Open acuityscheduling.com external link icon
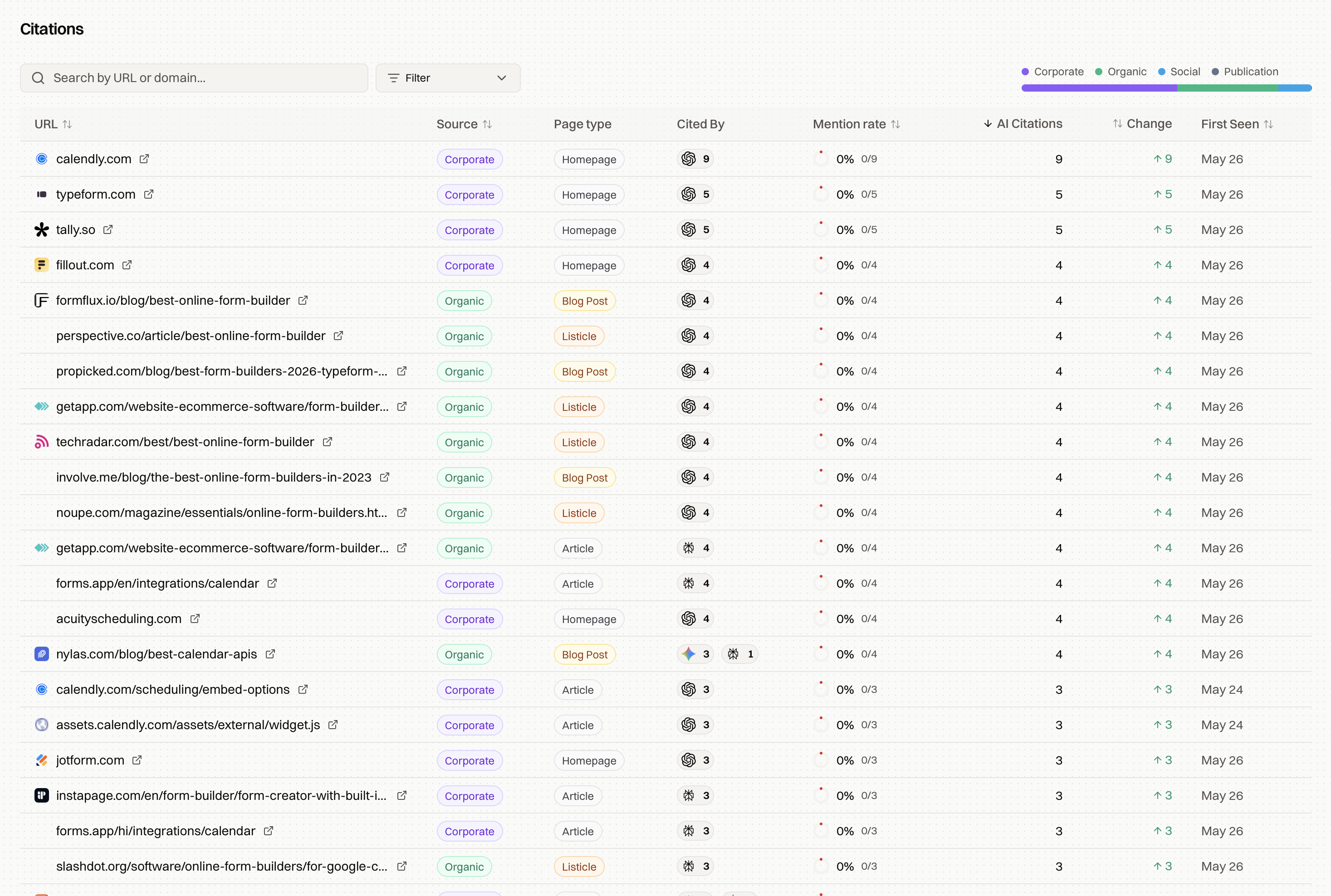 (195, 619)
